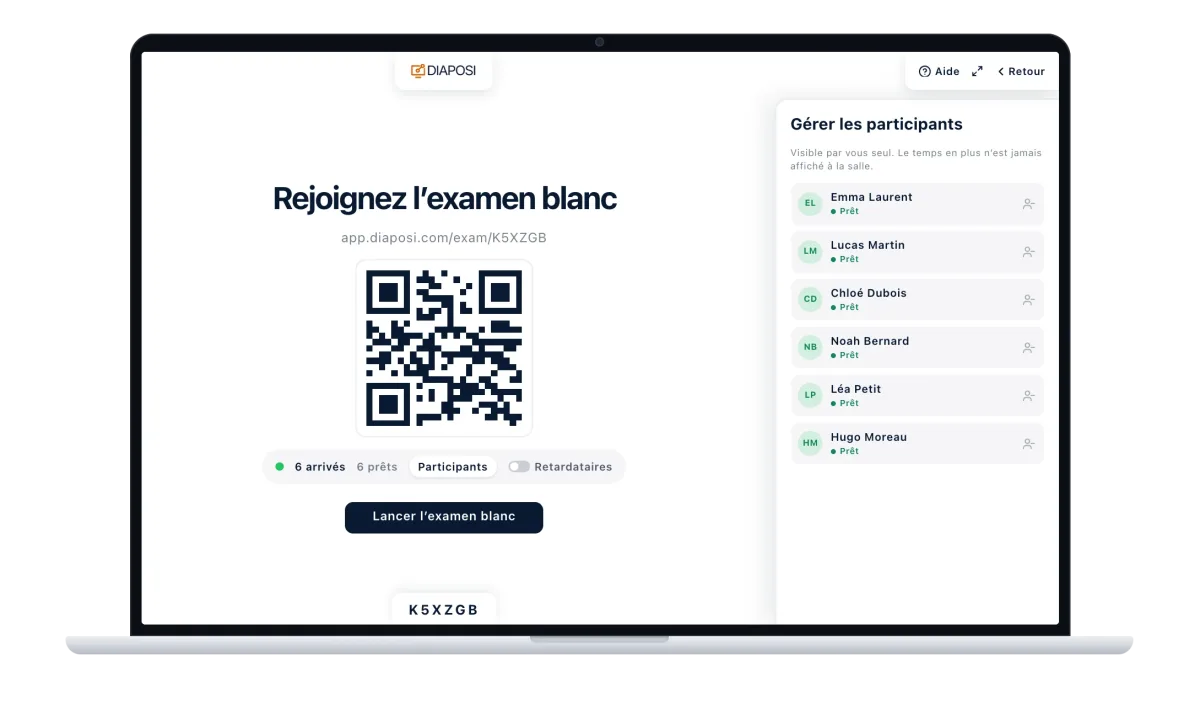
Task: Click the NB avatar of Noah Bernard
Action: coord(810,347)
